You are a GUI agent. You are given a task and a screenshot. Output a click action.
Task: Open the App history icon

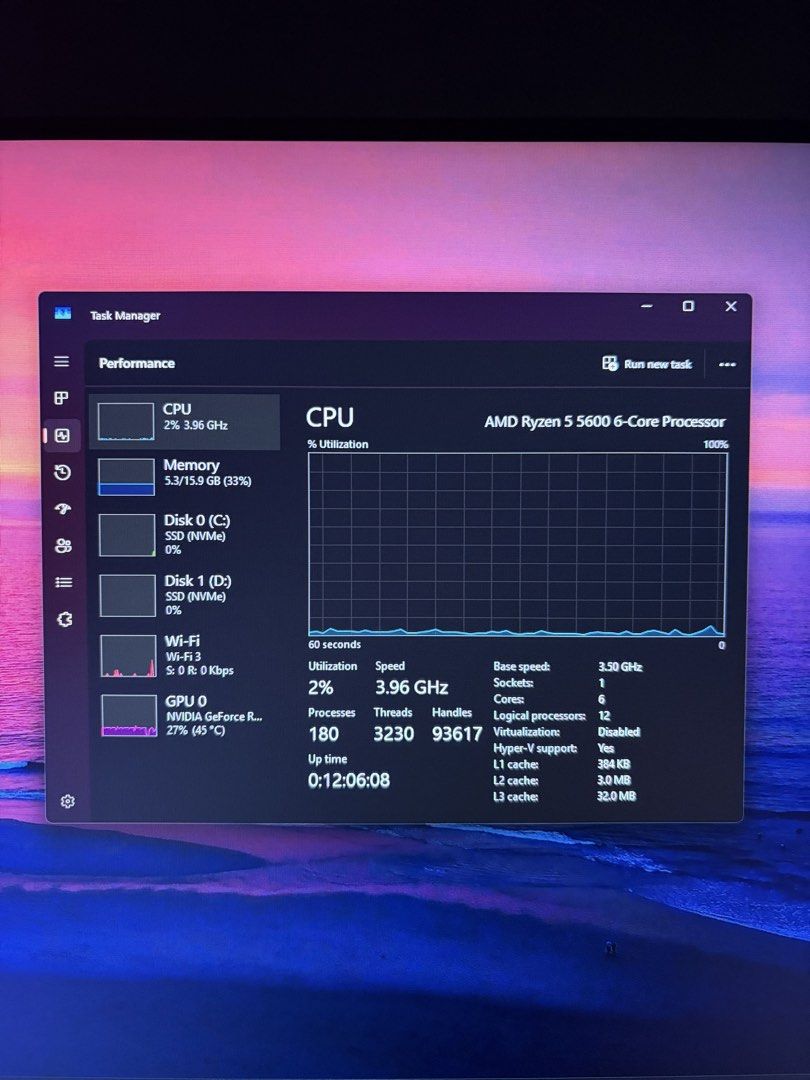(x=63, y=472)
